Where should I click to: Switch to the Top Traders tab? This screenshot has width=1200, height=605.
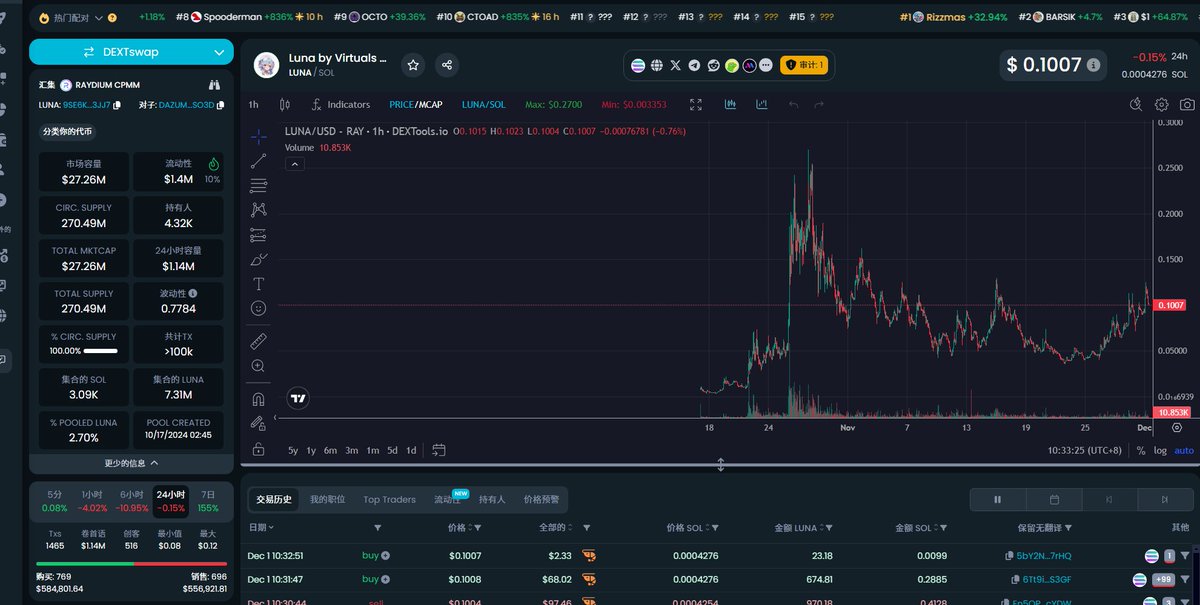tap(389, 499)
